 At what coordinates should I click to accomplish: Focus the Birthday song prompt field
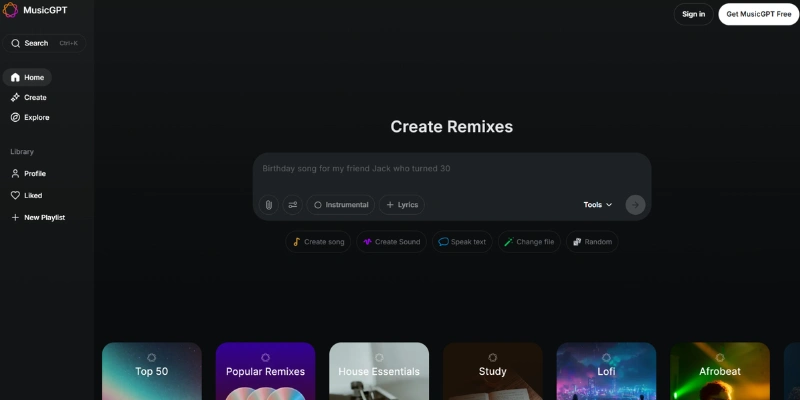click(x=452, y=168)
